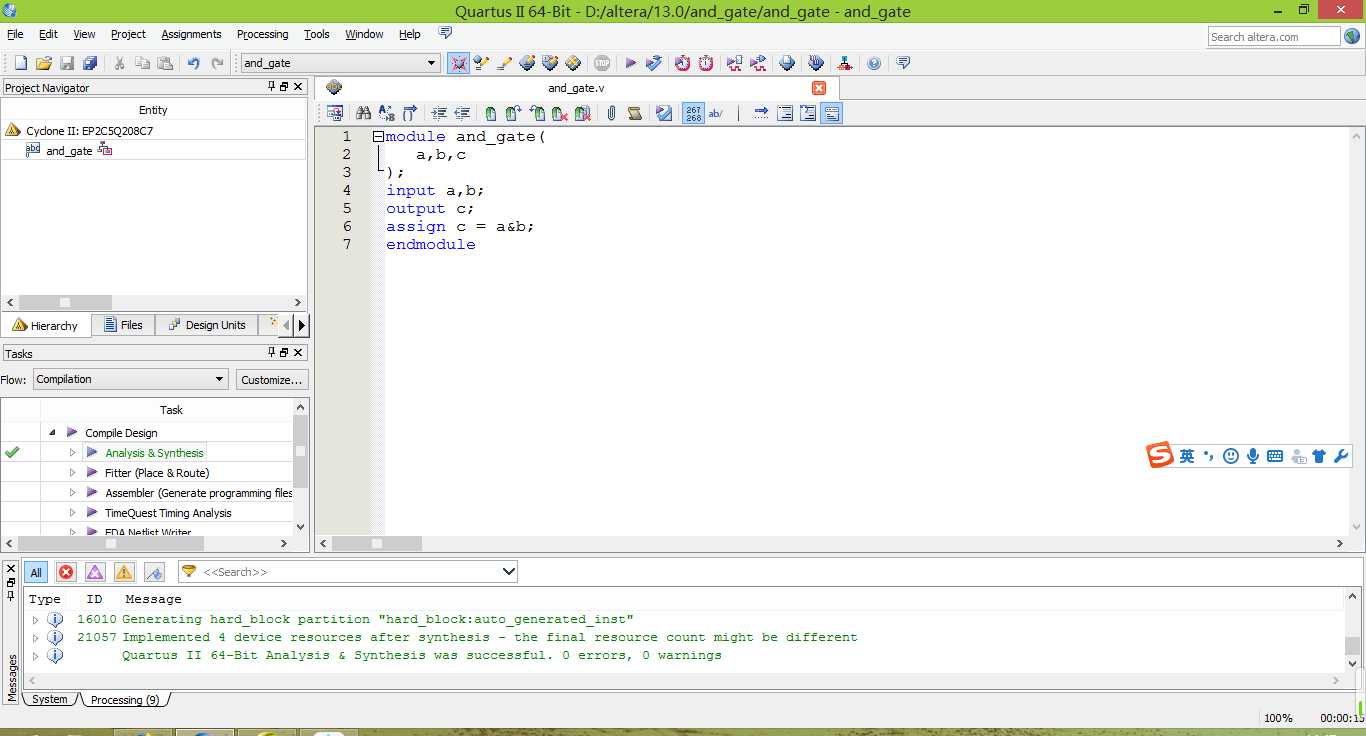Screen dimensions: 1366x736
Task: Save the current file with the diskette icon
Action: point(67,63)
